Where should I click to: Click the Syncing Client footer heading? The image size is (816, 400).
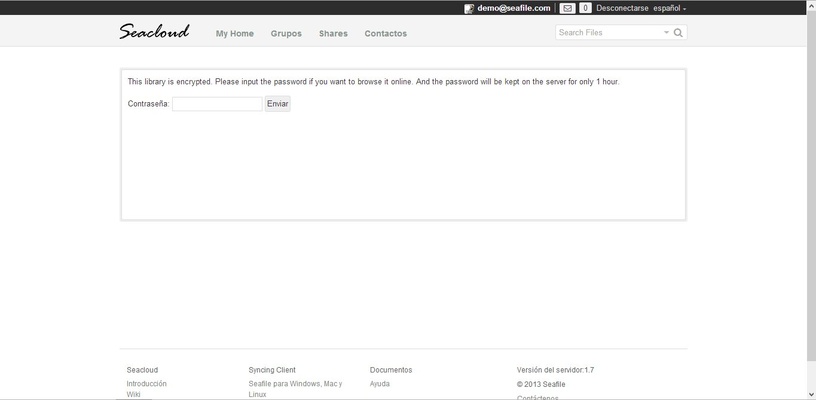point(272,370)
